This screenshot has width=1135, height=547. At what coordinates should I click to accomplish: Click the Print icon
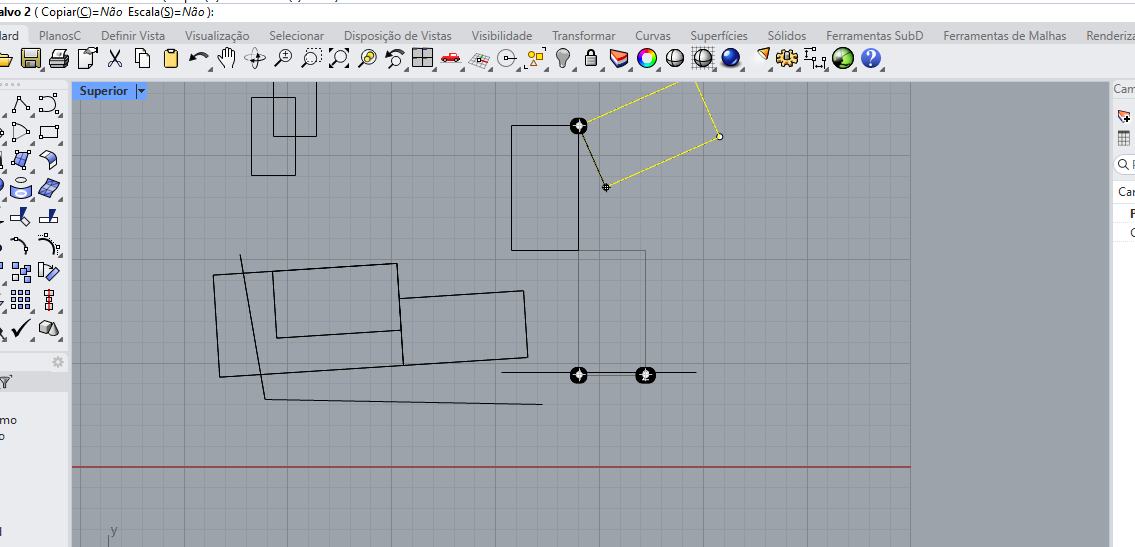59,58
